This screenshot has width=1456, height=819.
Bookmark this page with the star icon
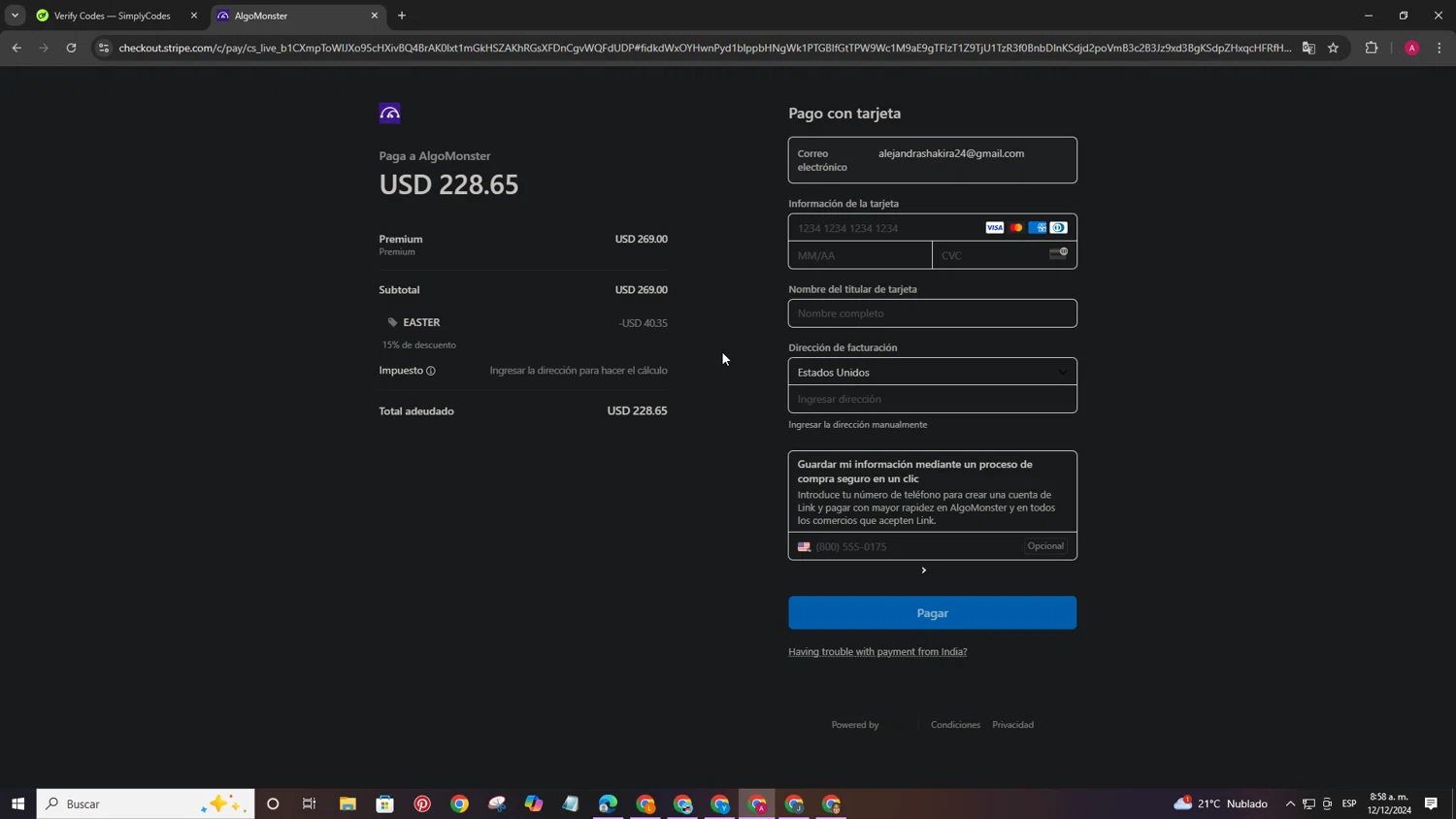pyautogui.click(x=1333, y=48)
